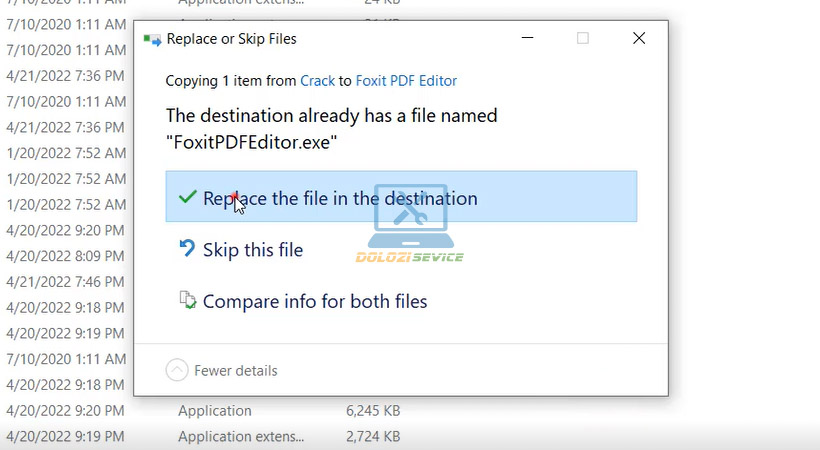The width and height of the screenshot is (820, 450).
Task: Collapse details using the circled chevron arrow
Action: tap(177, 370)
